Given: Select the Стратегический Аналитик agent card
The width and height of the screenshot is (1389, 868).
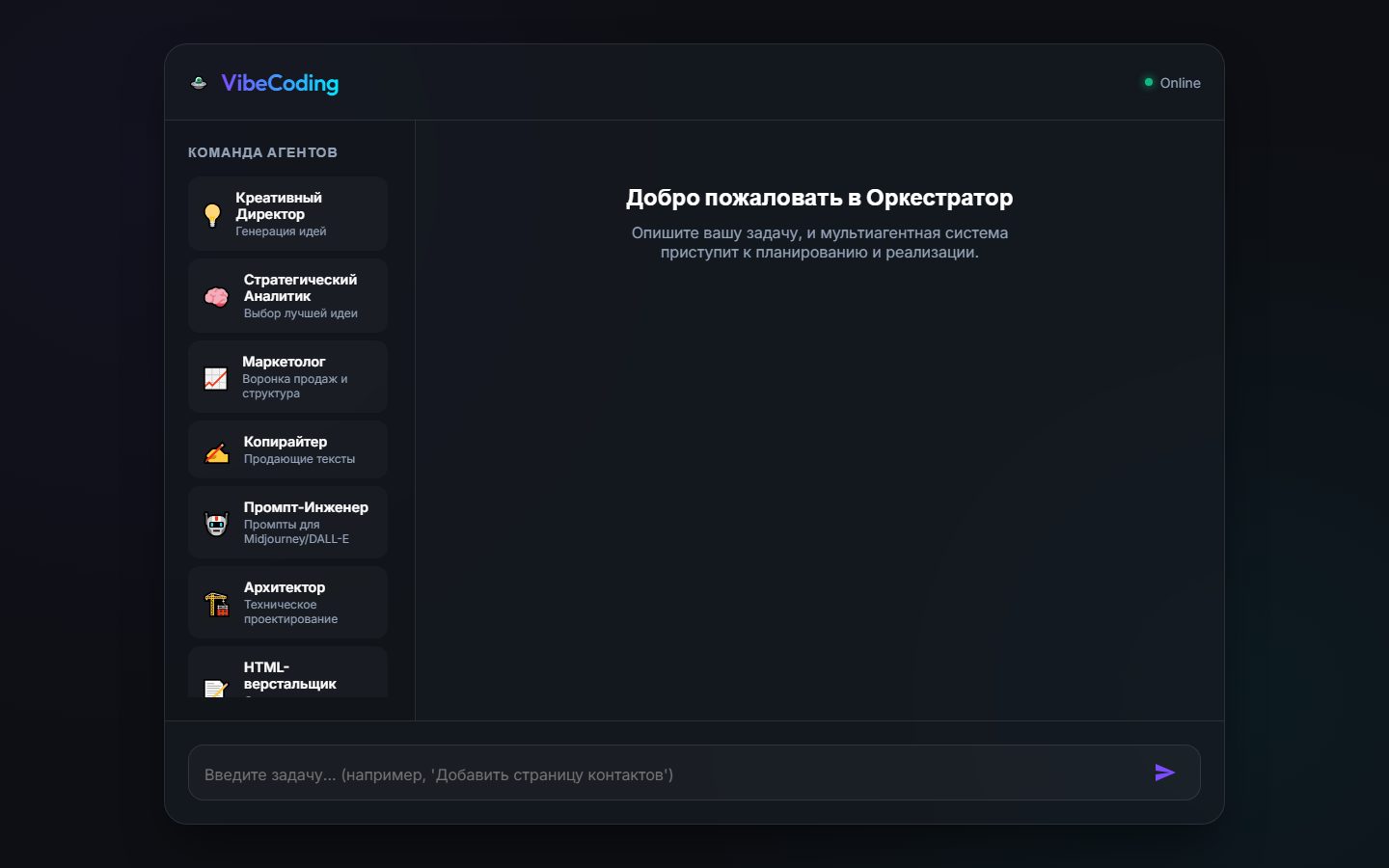Looking at the screenshot, I should click(x=287, y=296).
